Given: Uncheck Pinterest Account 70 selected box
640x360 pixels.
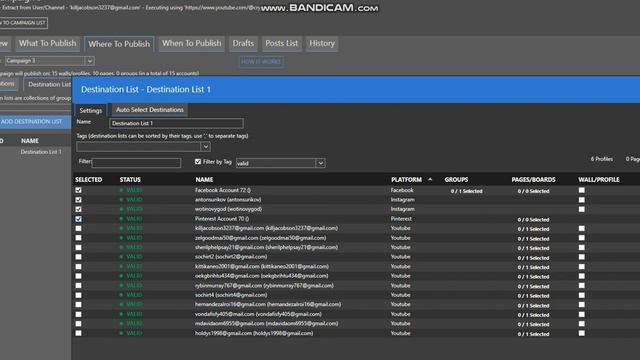Looking at the screenshot, I should click(78, 219).
